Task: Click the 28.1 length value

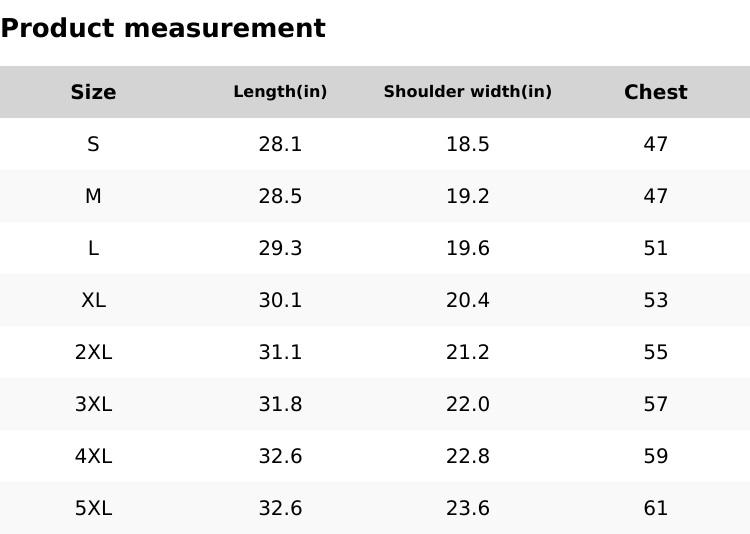Action: (280, 144)
